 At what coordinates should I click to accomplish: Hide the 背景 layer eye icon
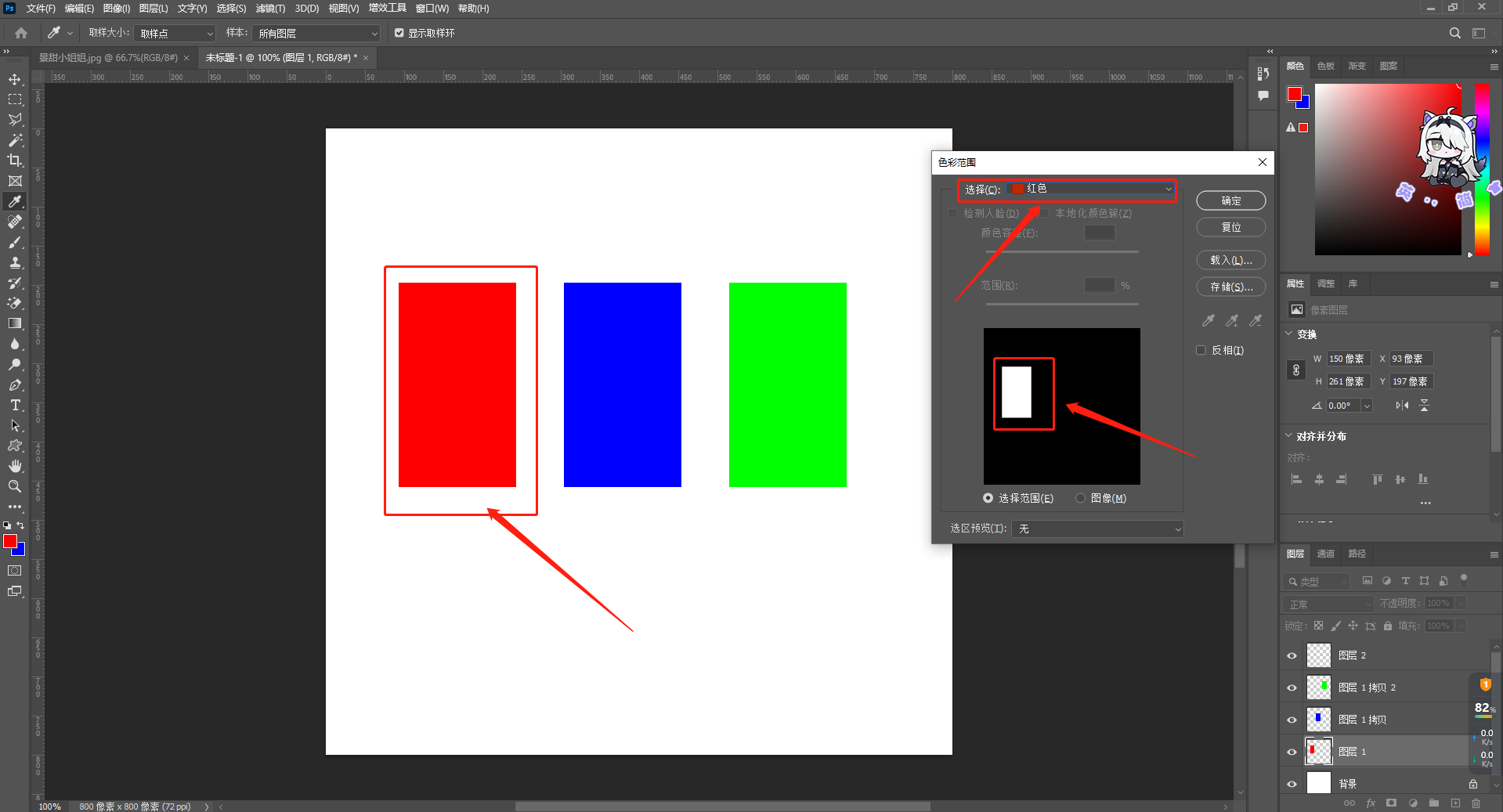pos(1292,785)
